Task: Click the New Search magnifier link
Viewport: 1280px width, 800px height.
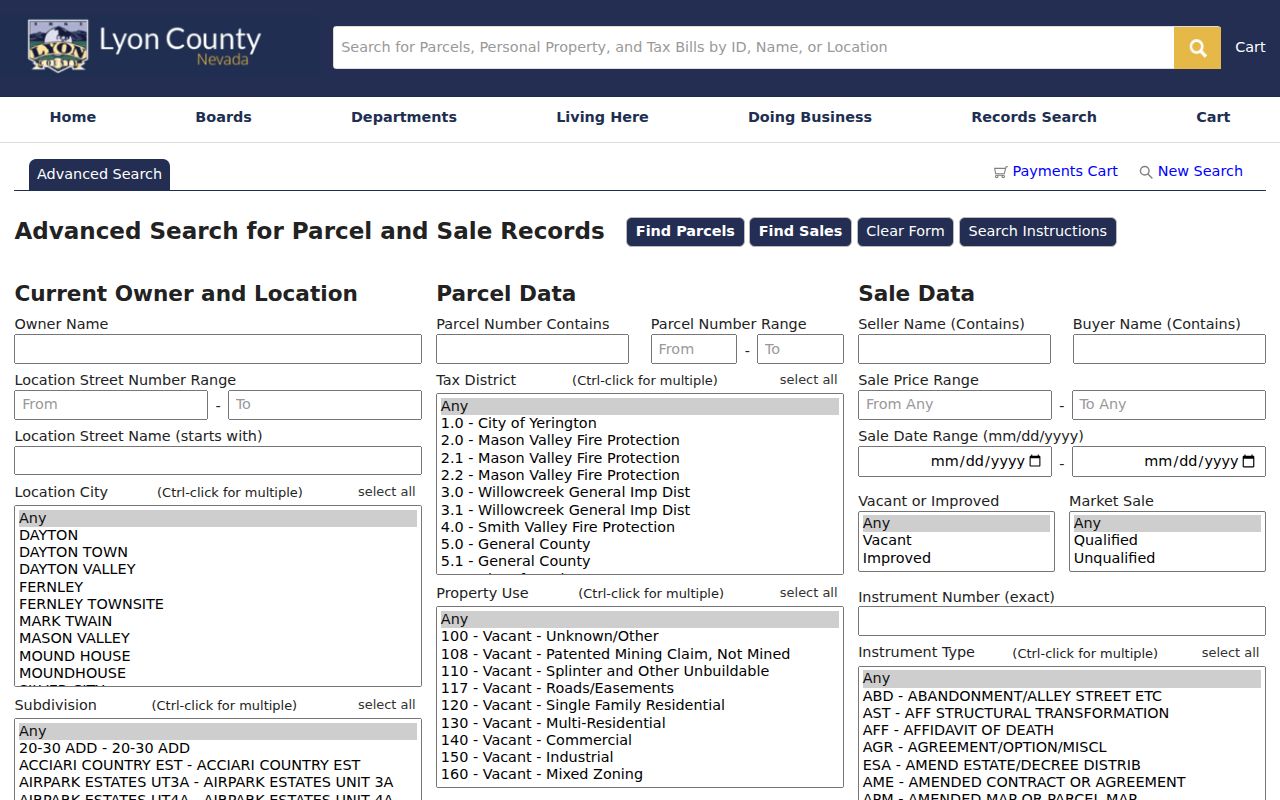Action: [1191, 171]
